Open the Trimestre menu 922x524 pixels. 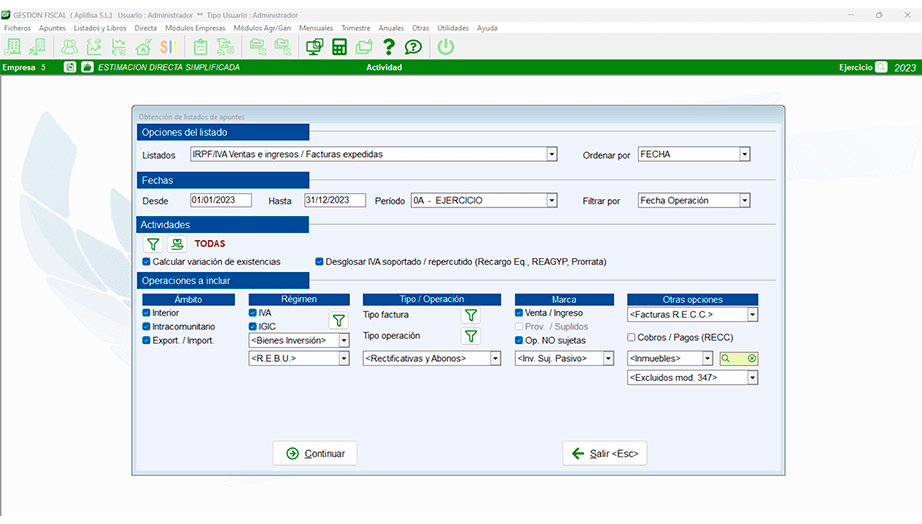click(x=355, y=28)
